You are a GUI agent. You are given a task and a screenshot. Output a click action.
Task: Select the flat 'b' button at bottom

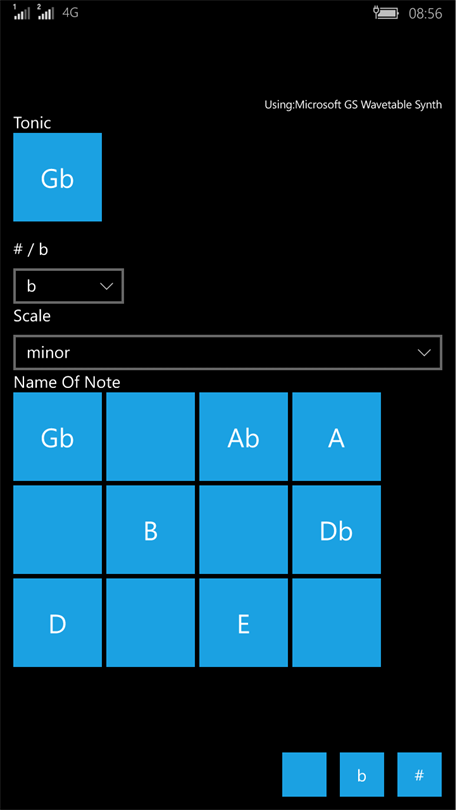362,774
